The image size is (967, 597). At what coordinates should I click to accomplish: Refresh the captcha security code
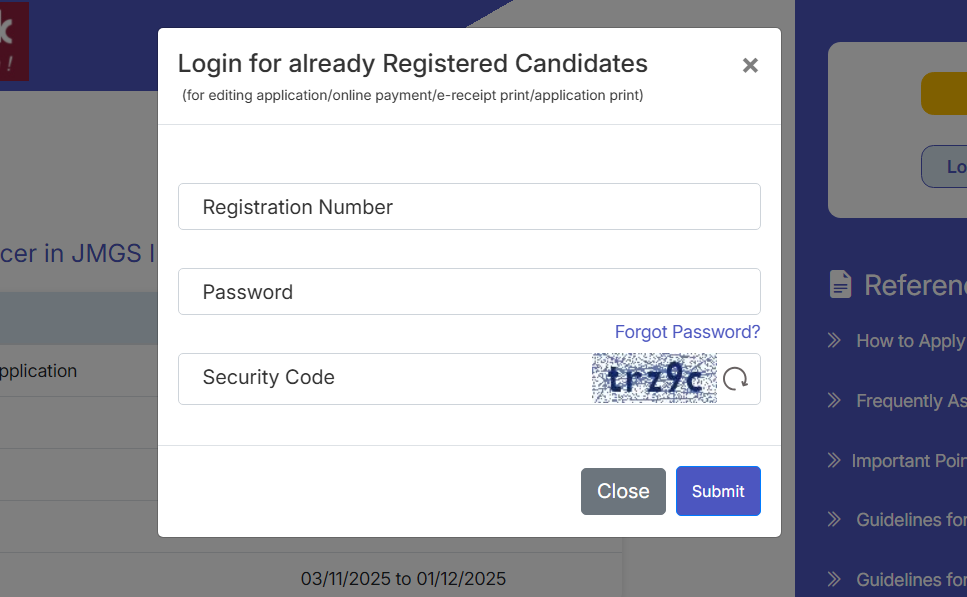735,379
